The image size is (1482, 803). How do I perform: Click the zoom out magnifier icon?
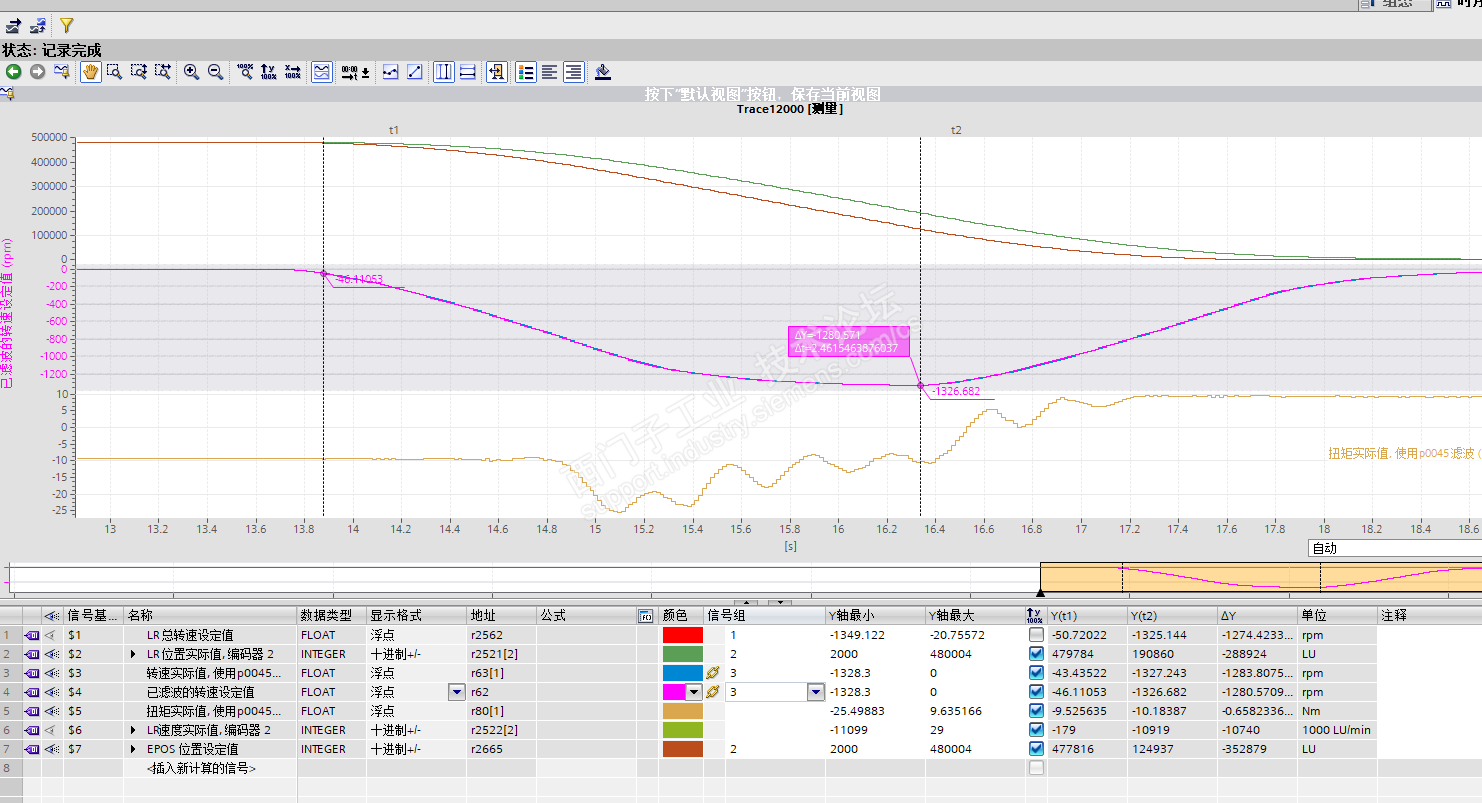(x=215, y=72)
